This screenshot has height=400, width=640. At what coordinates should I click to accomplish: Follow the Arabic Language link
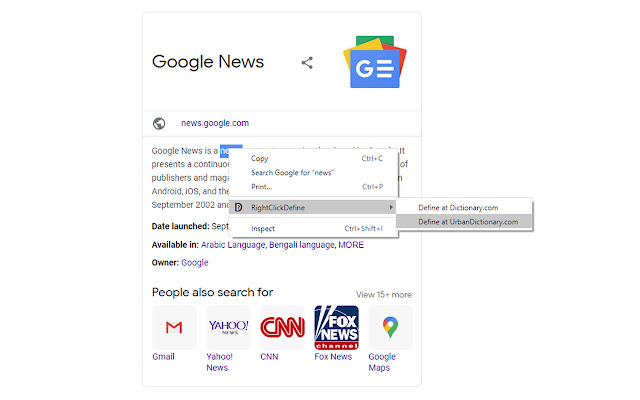pyautogui.click(x=233, y=245)
